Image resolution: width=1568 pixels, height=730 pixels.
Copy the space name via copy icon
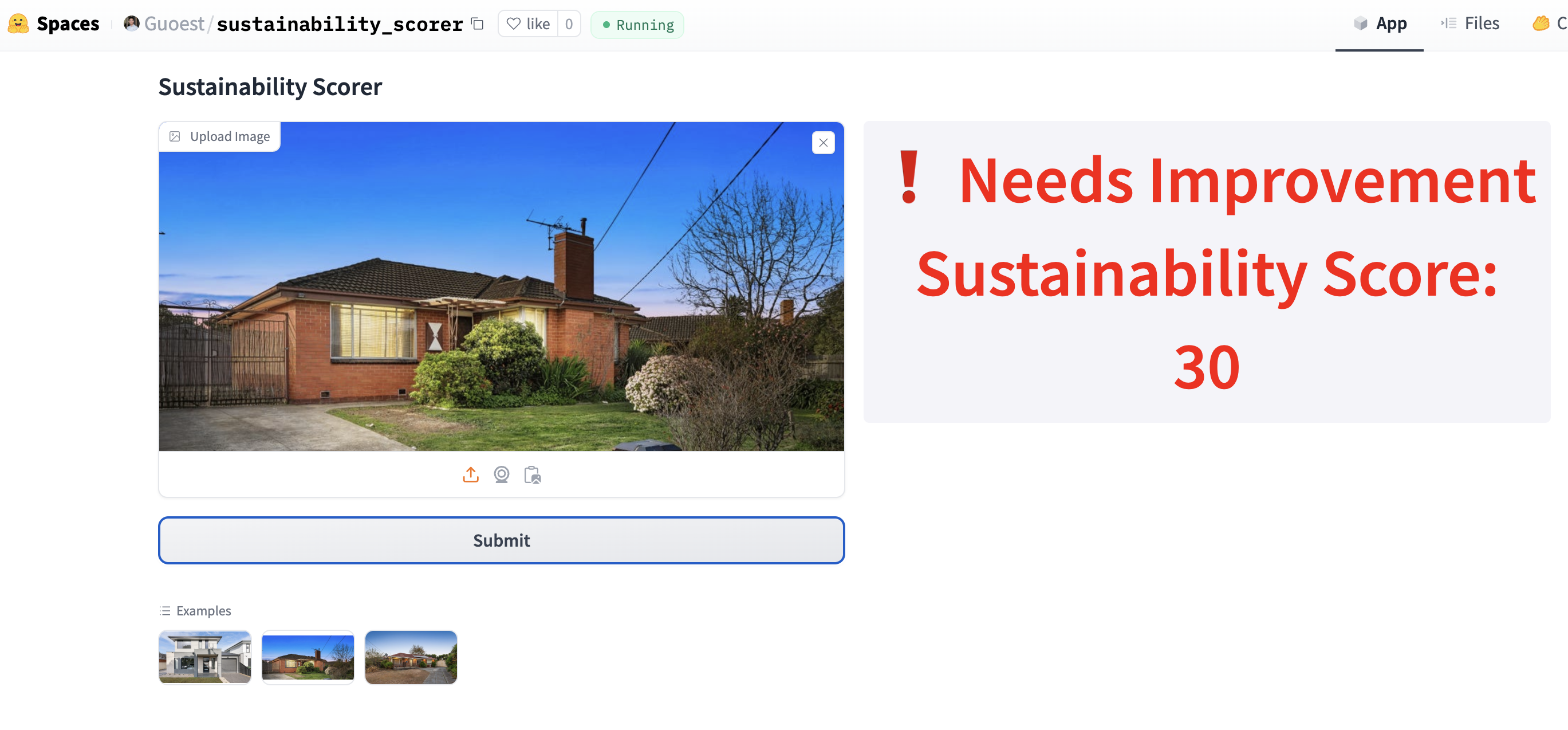tap(478, 25)
